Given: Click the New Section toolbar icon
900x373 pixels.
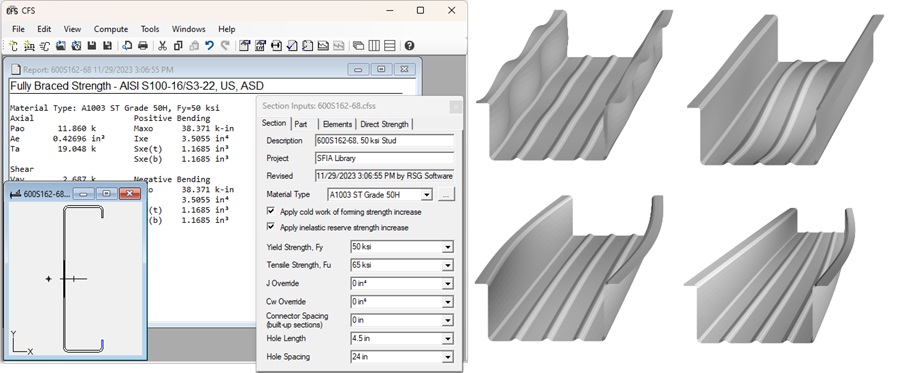Looking at the screenshot, I should (13, 46).
